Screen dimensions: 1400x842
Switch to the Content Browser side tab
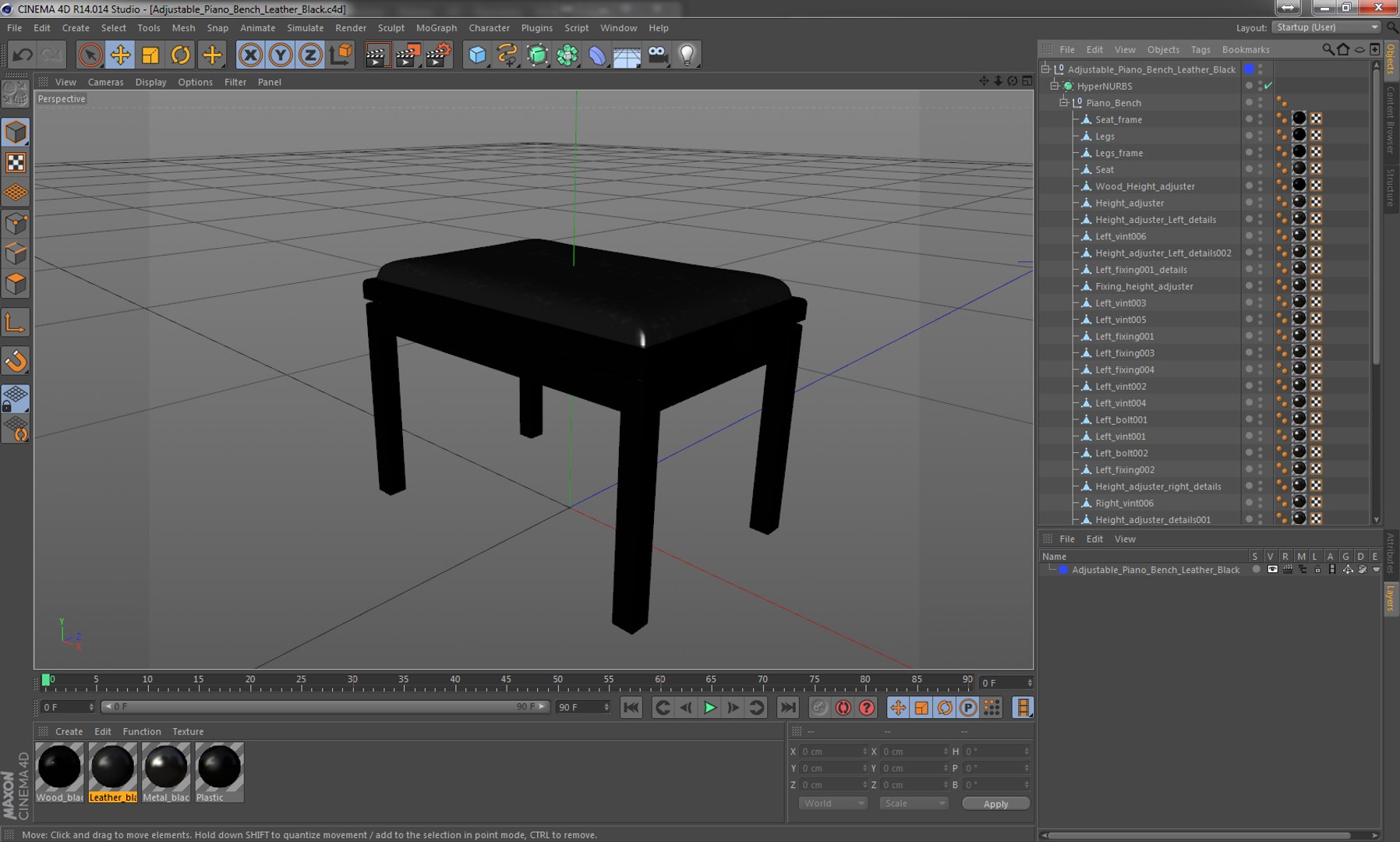(1391, 119)
